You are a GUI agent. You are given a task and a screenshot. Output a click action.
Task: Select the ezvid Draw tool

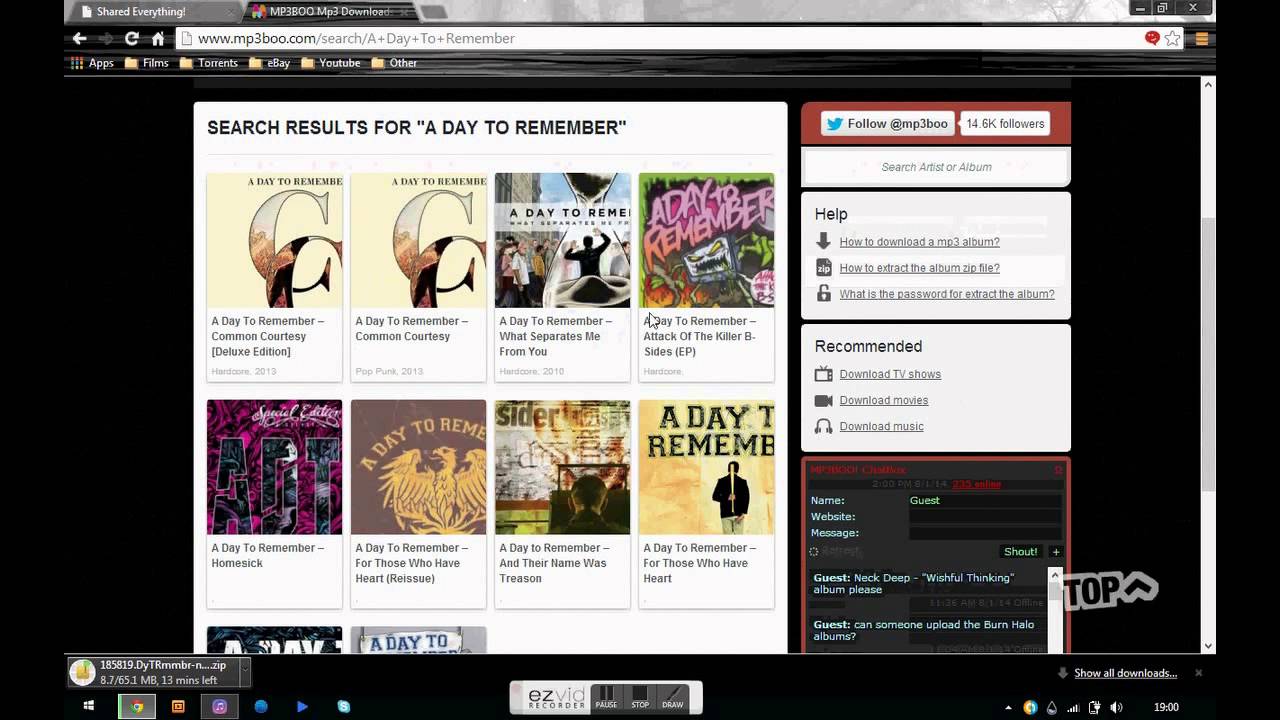(x=673, y=697)
